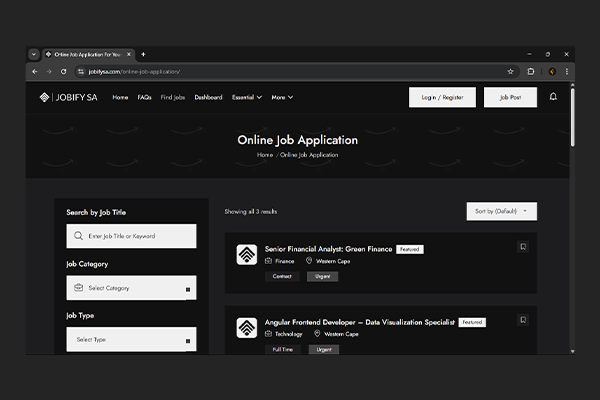Open Senior Financial Analyst: Green Finance listing
This screenshot has height=400, width=600.
328,249
